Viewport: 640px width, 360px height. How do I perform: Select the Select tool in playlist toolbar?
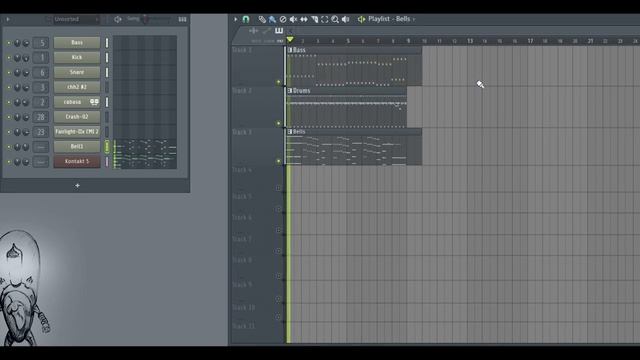pyautogui.click(x=324, y=19)
